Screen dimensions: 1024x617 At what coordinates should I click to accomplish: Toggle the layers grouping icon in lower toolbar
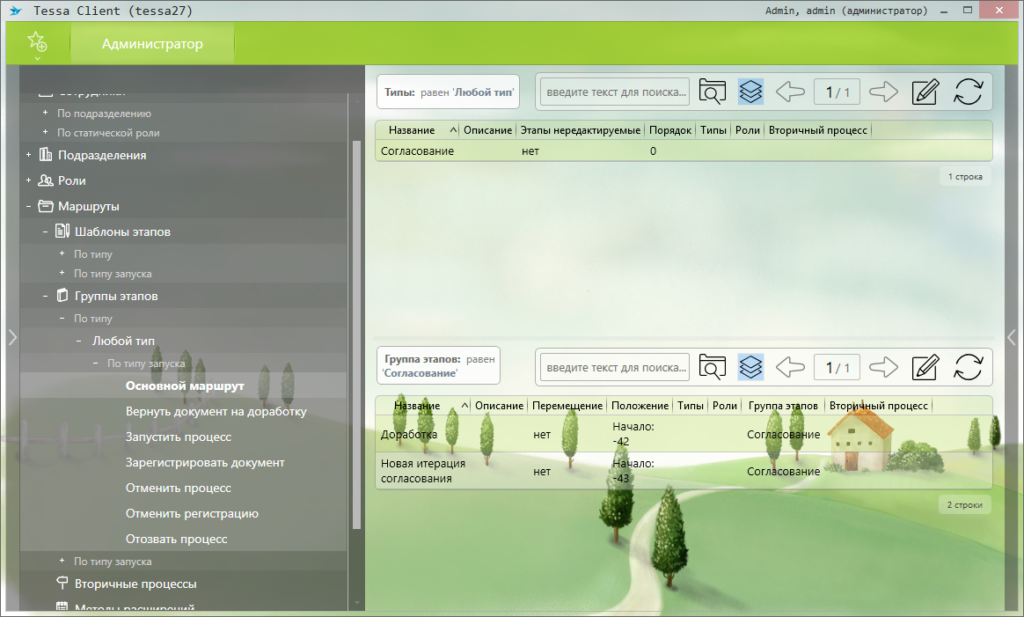coord(750,367)
